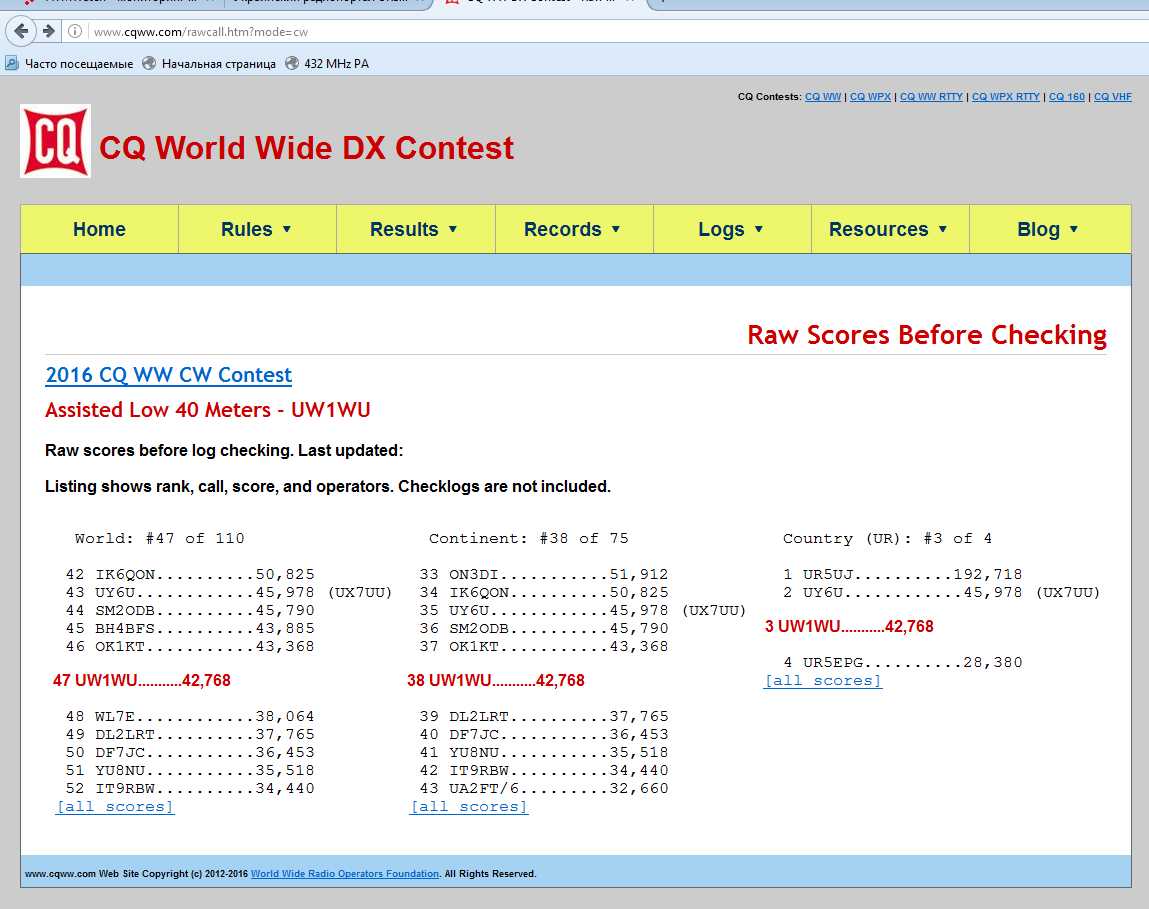The image size is (1149, 909).
Task: Open the CQ WPX RTTY link
Action: click(1006, 97)
